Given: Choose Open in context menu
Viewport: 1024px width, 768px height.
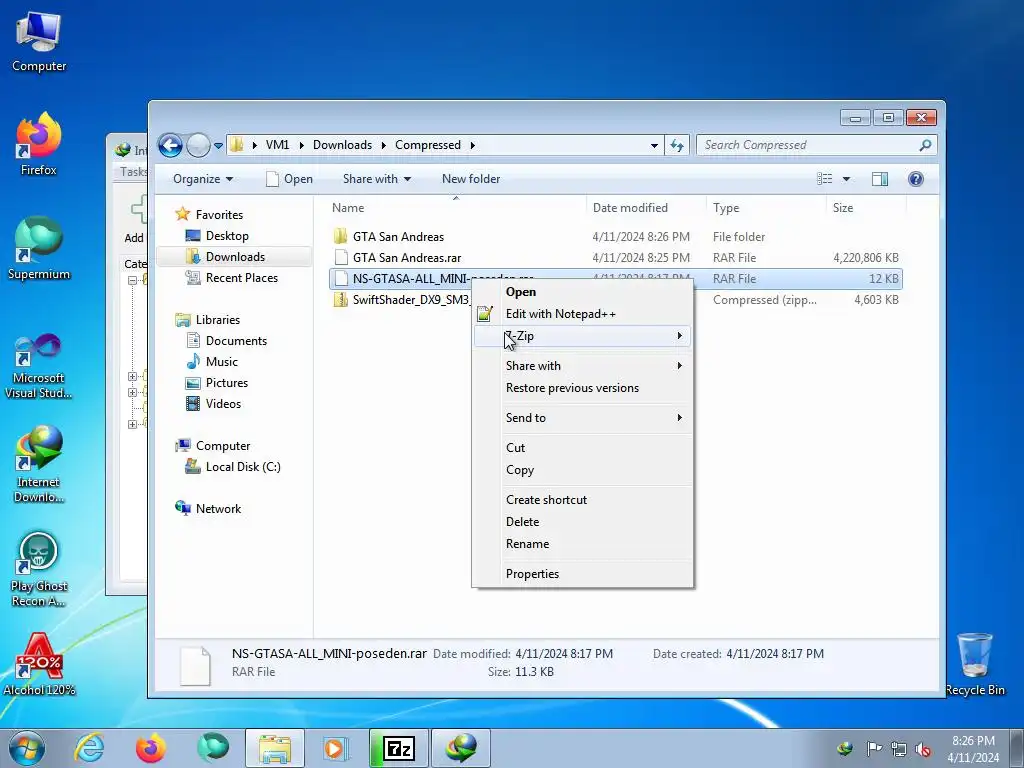Looking at the screenshot, I should click(x=520, y=292).
